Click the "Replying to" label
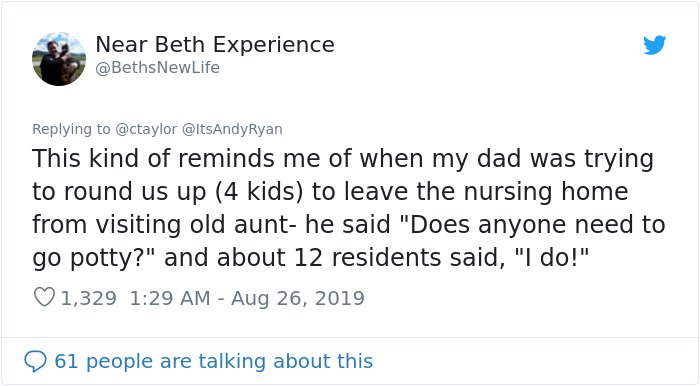Screen dimensions: 700x386 (71, 129)
